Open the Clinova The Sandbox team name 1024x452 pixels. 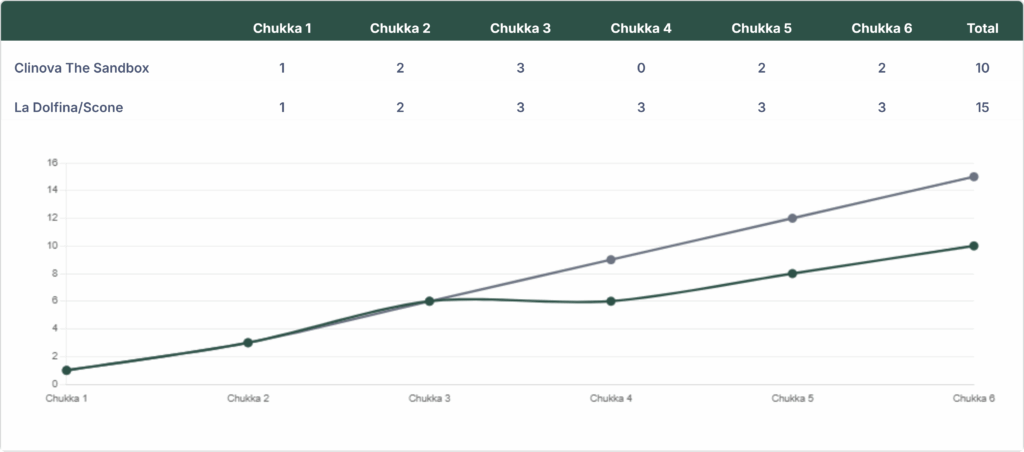pos(82,68)
